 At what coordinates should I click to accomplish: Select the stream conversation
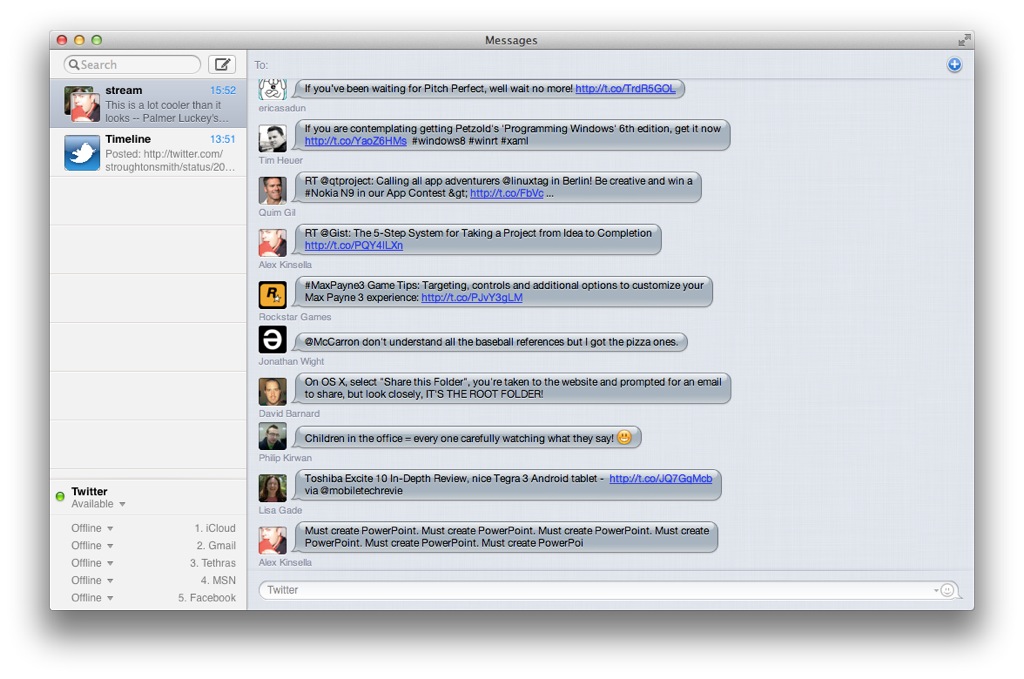tap(148, 104)
